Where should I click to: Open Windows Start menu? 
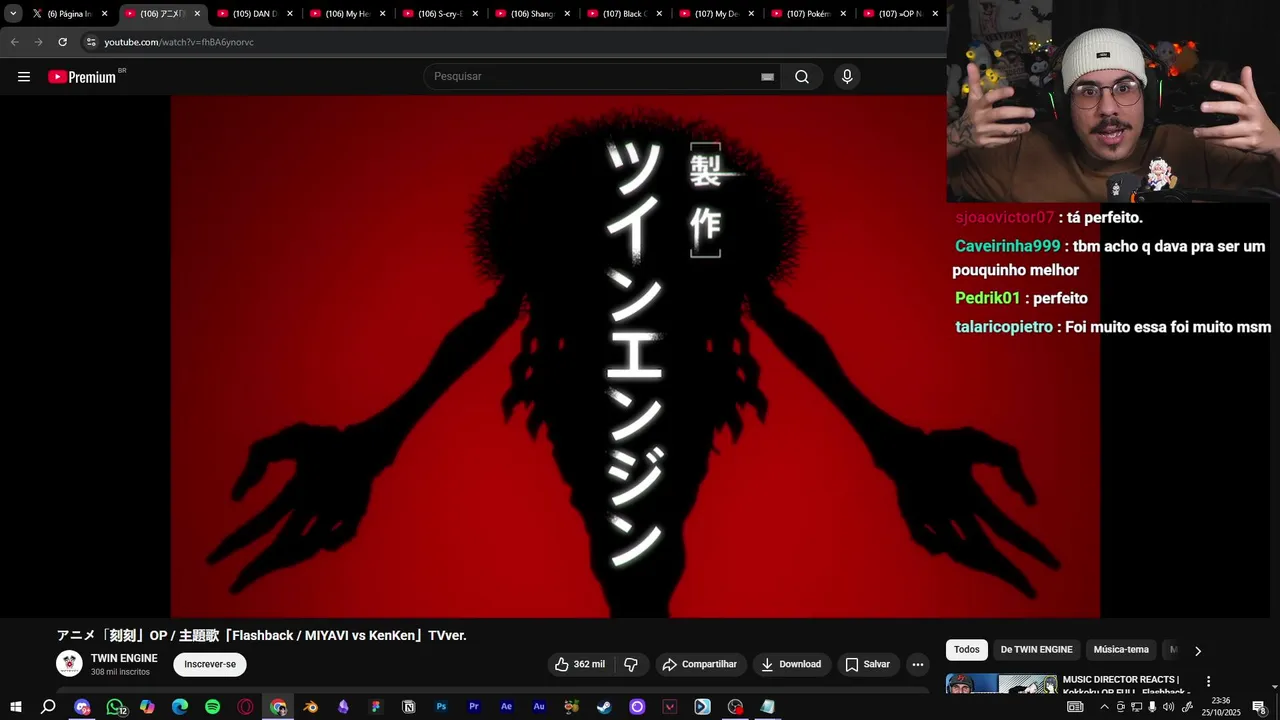pyautogui.click(x=15, y=707)
